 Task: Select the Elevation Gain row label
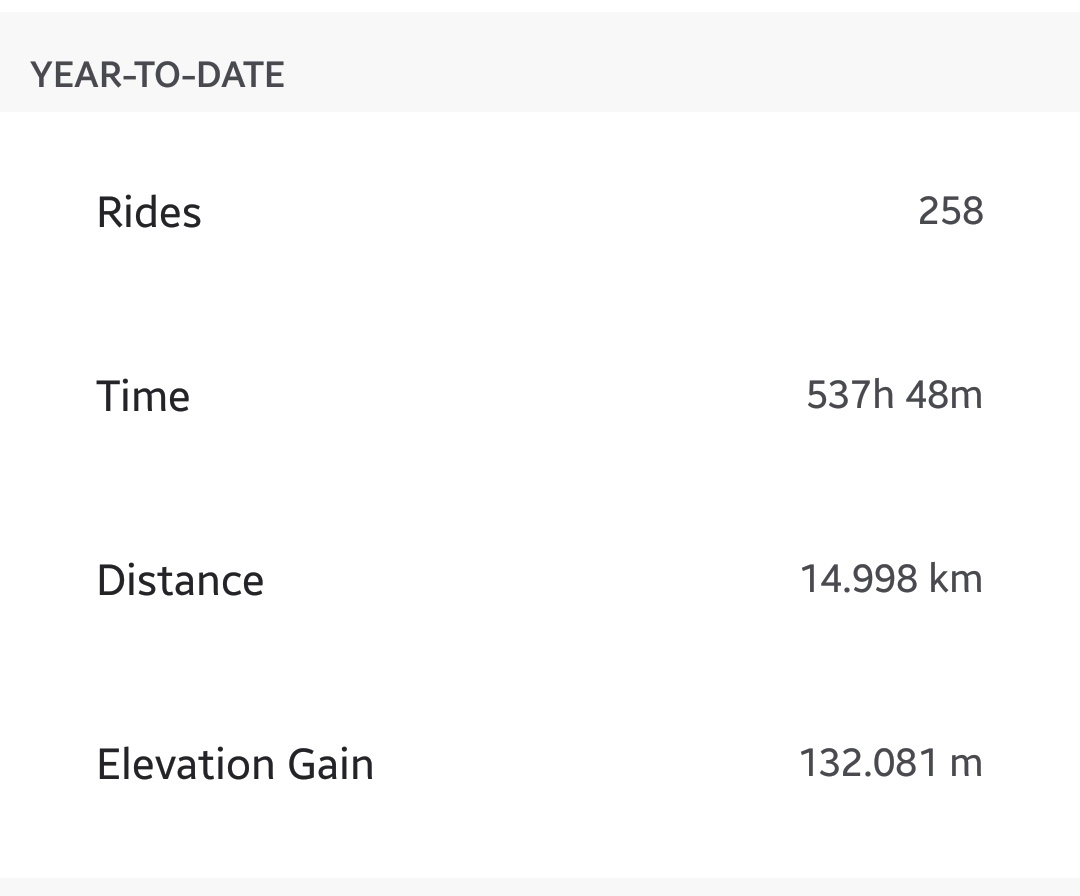[x=235, y=764]
